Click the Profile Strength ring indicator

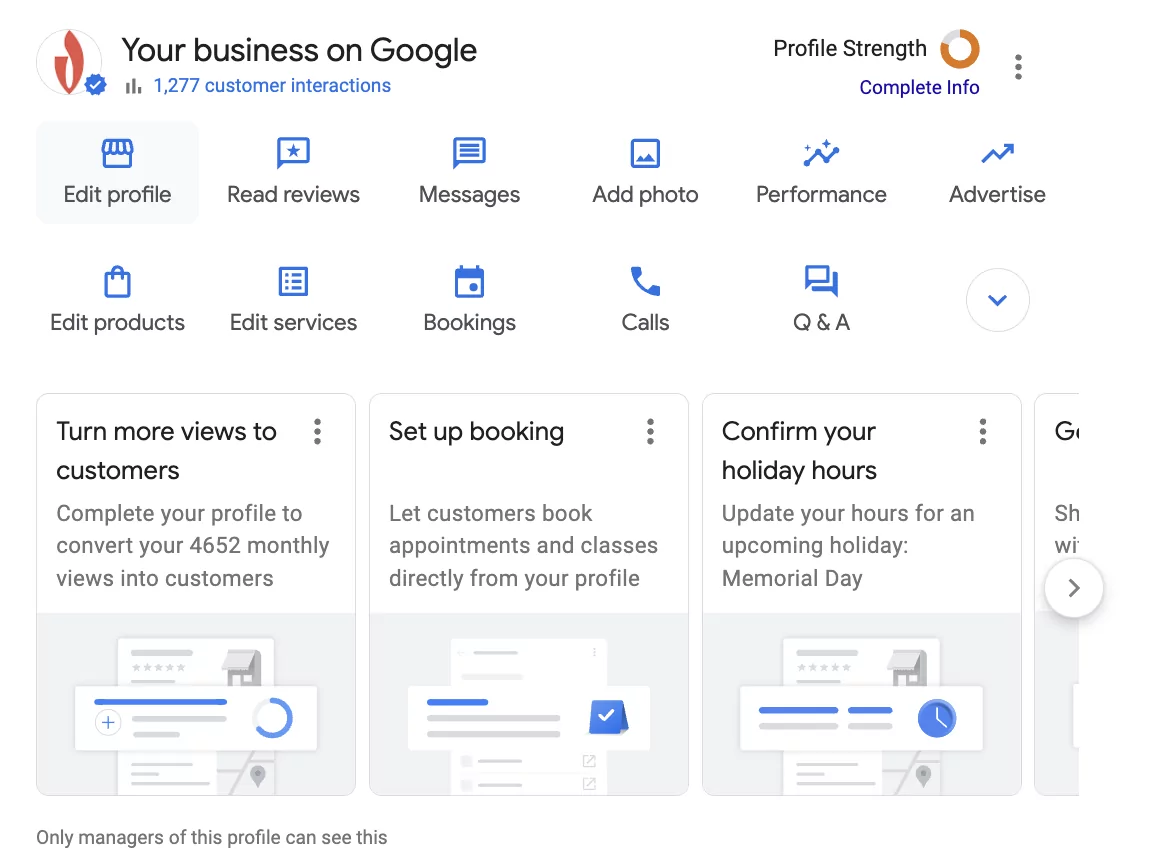[960, 49]
